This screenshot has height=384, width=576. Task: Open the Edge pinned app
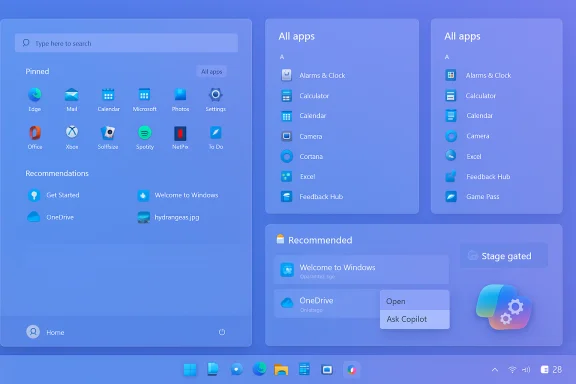[x=35, y=99]
